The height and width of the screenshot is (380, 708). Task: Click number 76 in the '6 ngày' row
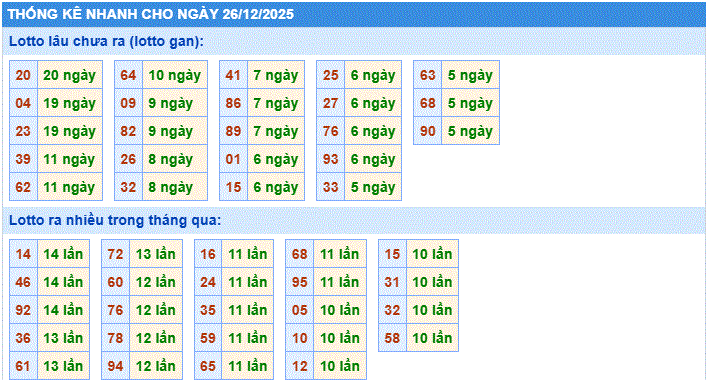tap(331, 131)
